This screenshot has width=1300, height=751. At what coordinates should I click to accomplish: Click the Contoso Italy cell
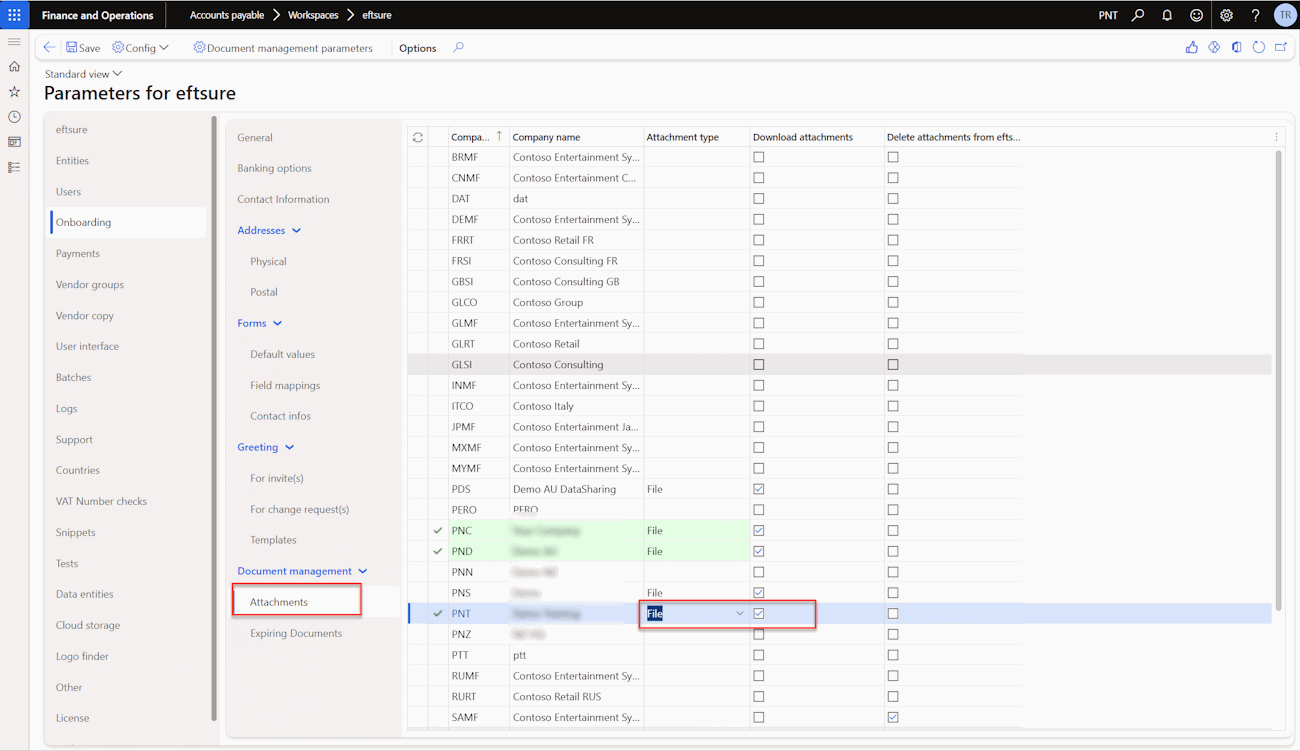point(576,406)
